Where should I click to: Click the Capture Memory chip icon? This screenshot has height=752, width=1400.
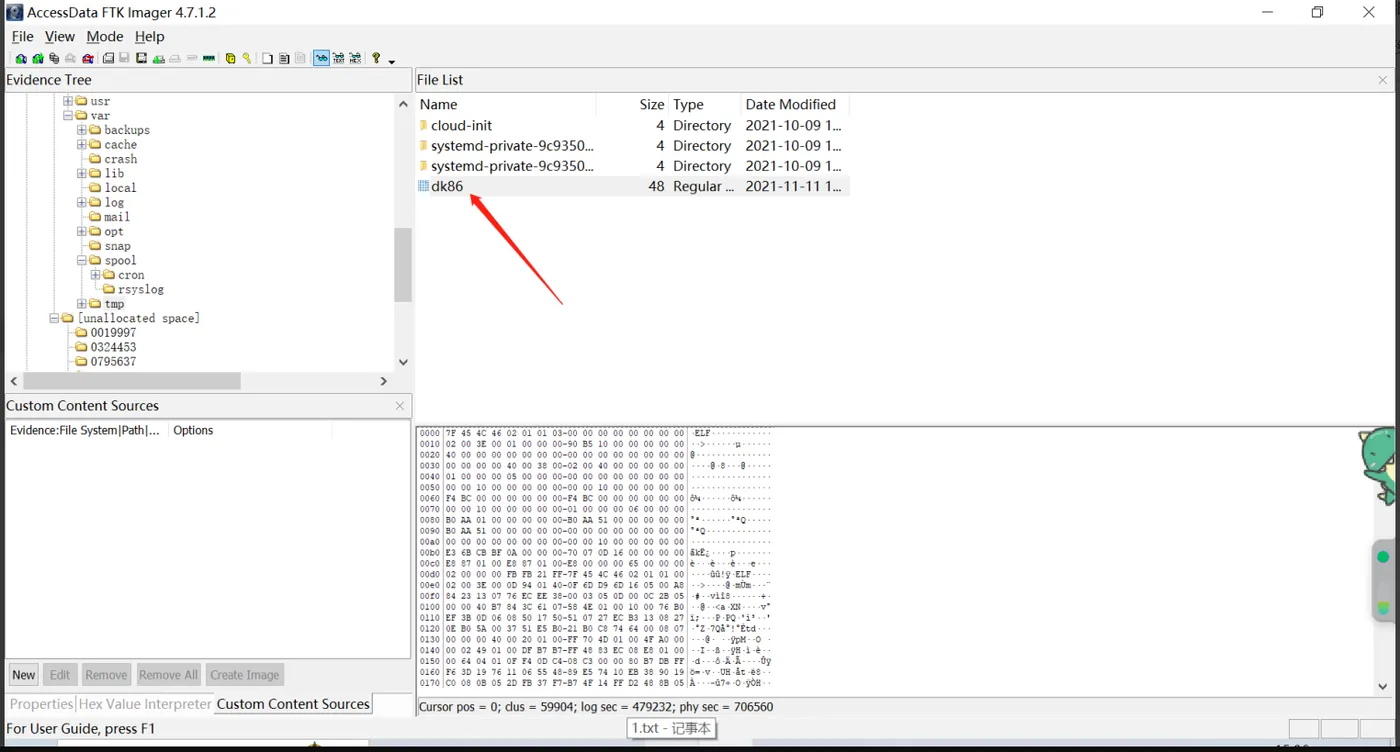pos(208,58)
